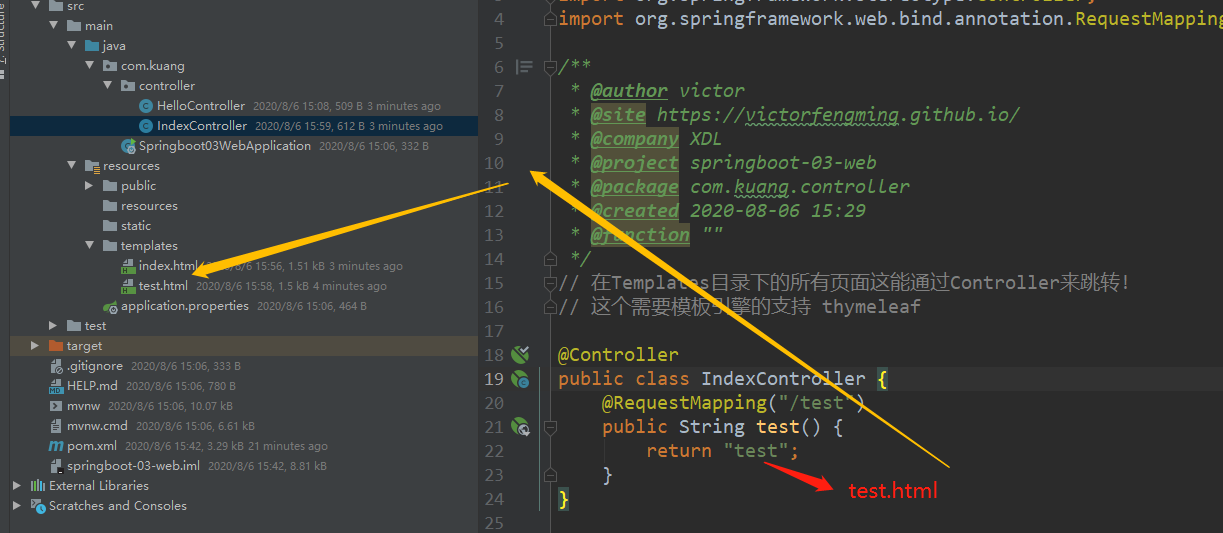The height and width of the screenshot is (533, 1223).
Task: Fold the line comment block at line 15
Action: pyautogui.click(x=549, y=283)
